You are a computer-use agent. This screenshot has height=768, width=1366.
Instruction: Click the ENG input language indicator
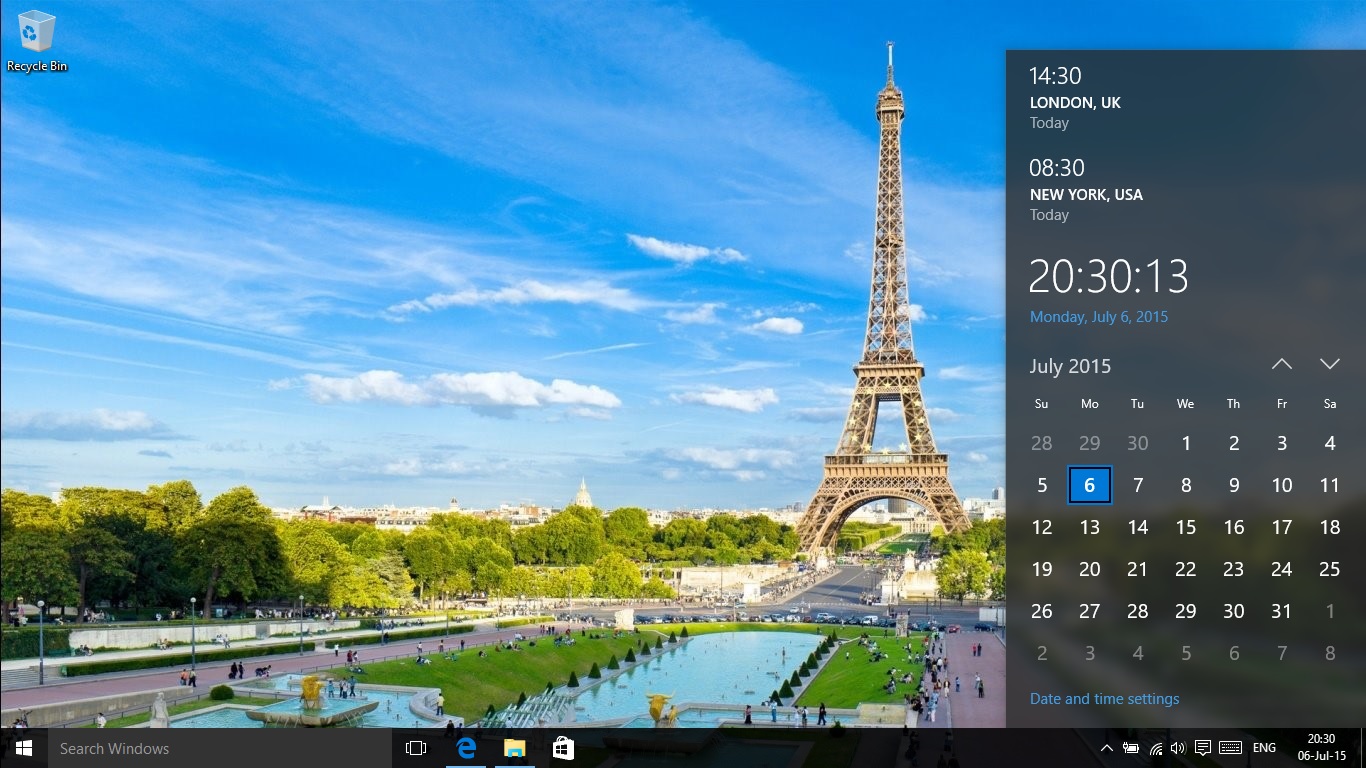1264,748
